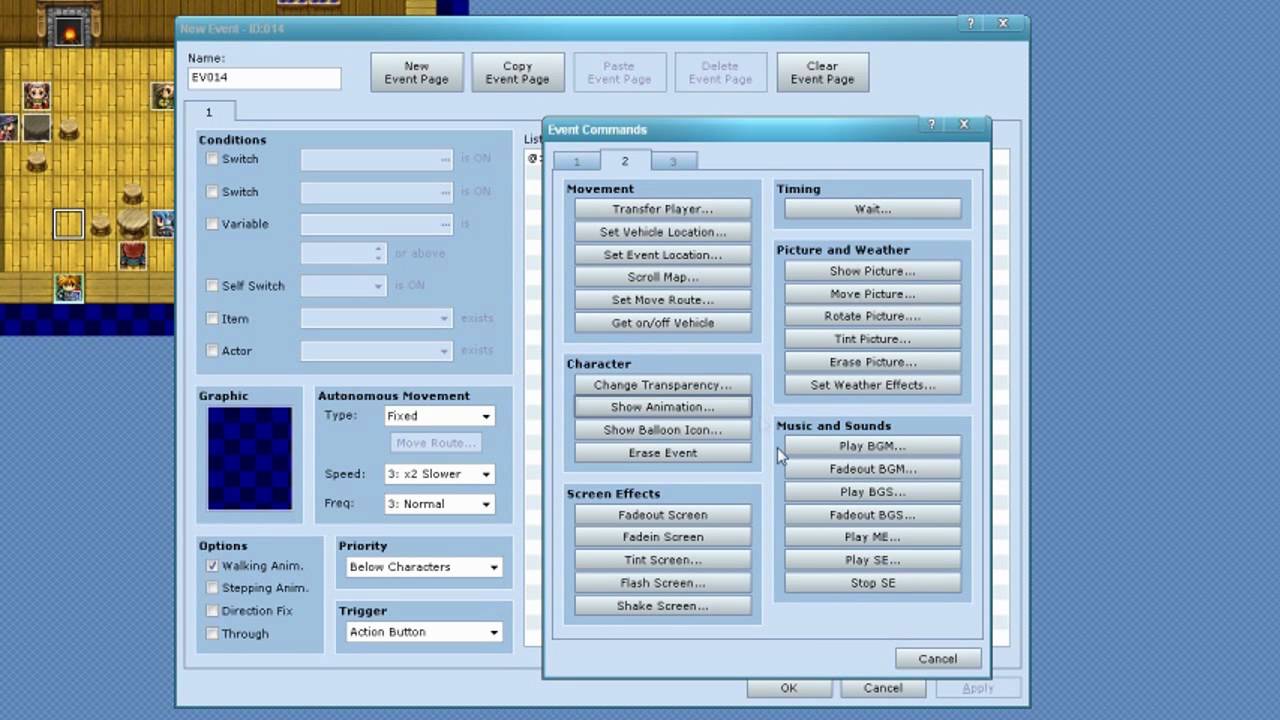Click the help icon of New Event window

tap(970, 23)
